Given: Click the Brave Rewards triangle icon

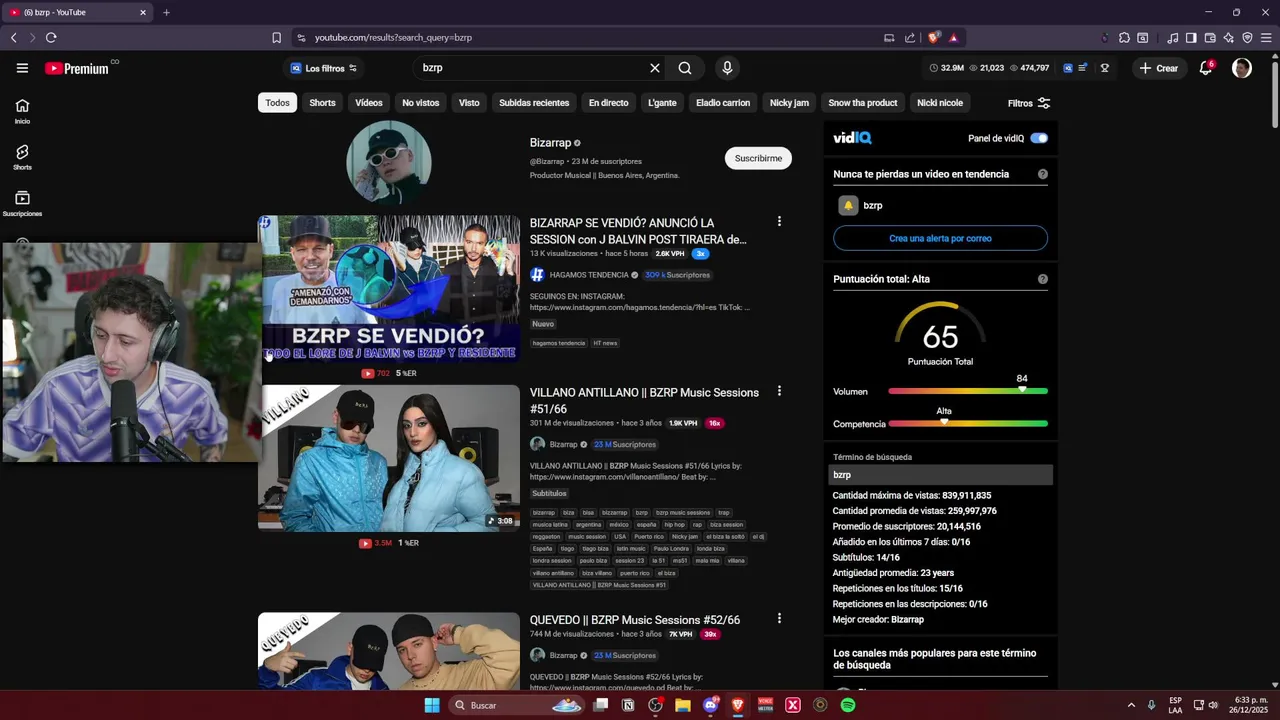Looking at the screenshot, I should [x=954, y=38].
